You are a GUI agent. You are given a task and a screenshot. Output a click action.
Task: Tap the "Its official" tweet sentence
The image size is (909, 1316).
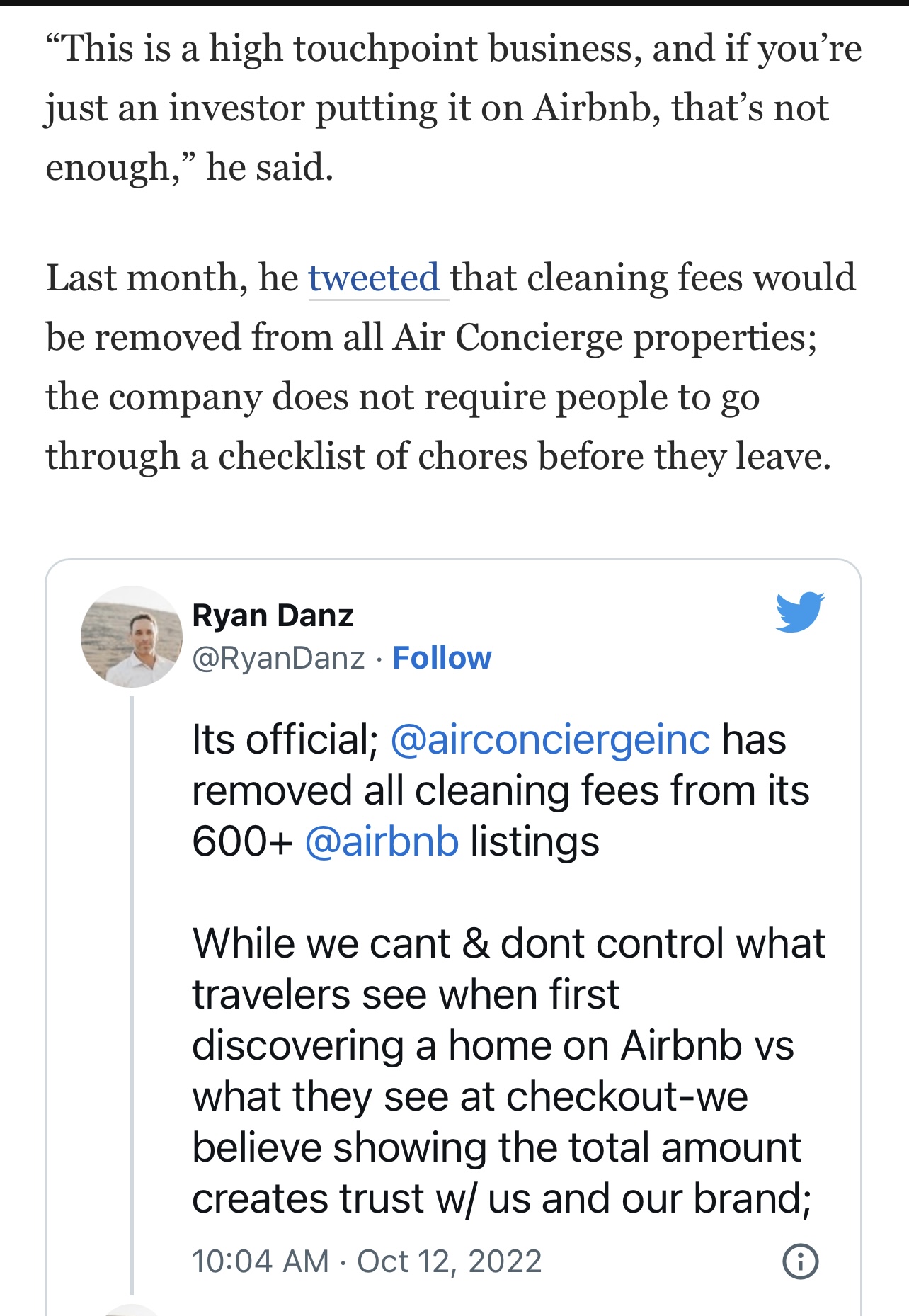501,790
